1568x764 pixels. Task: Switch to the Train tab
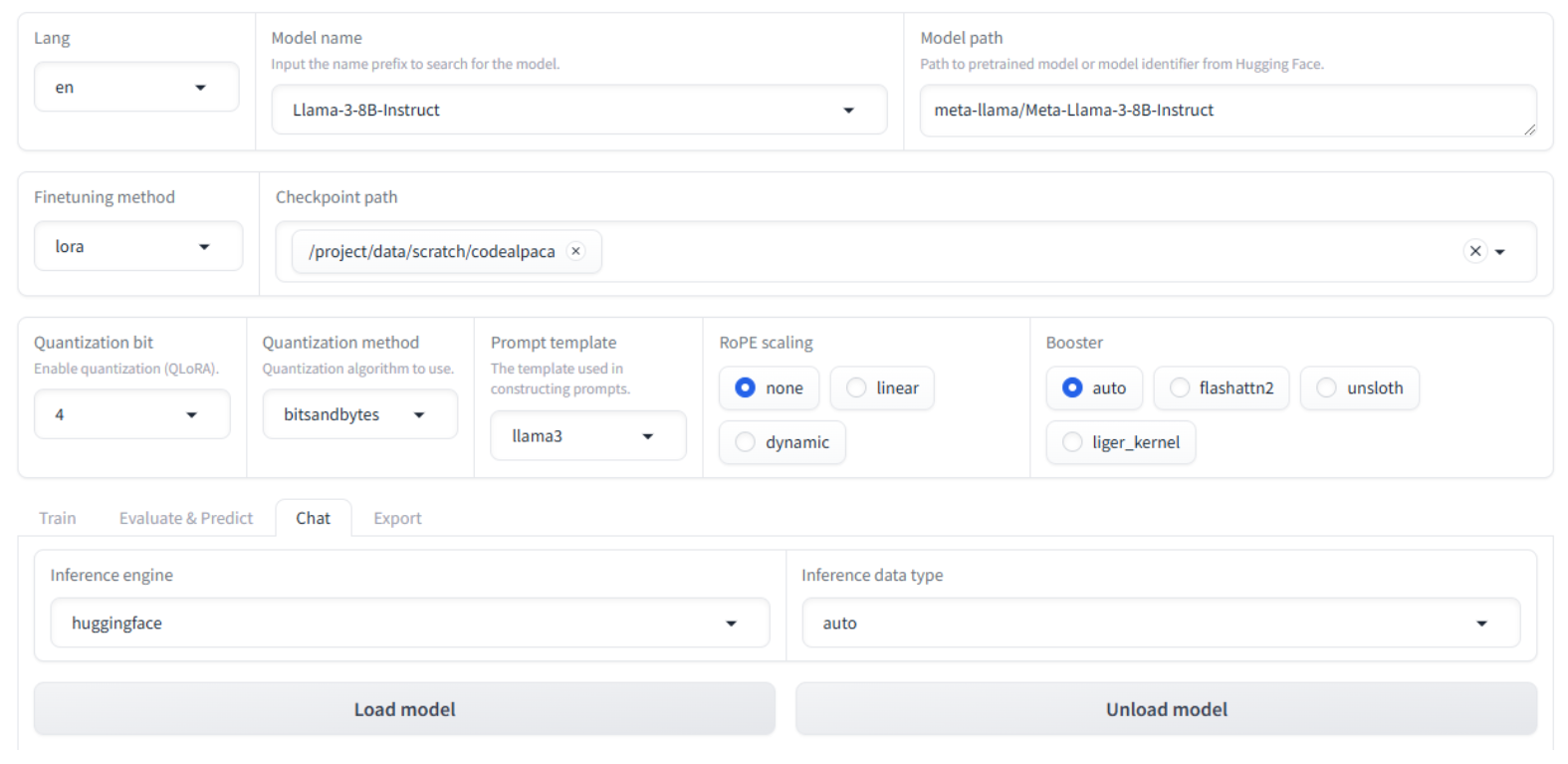[x=58, y=518]
